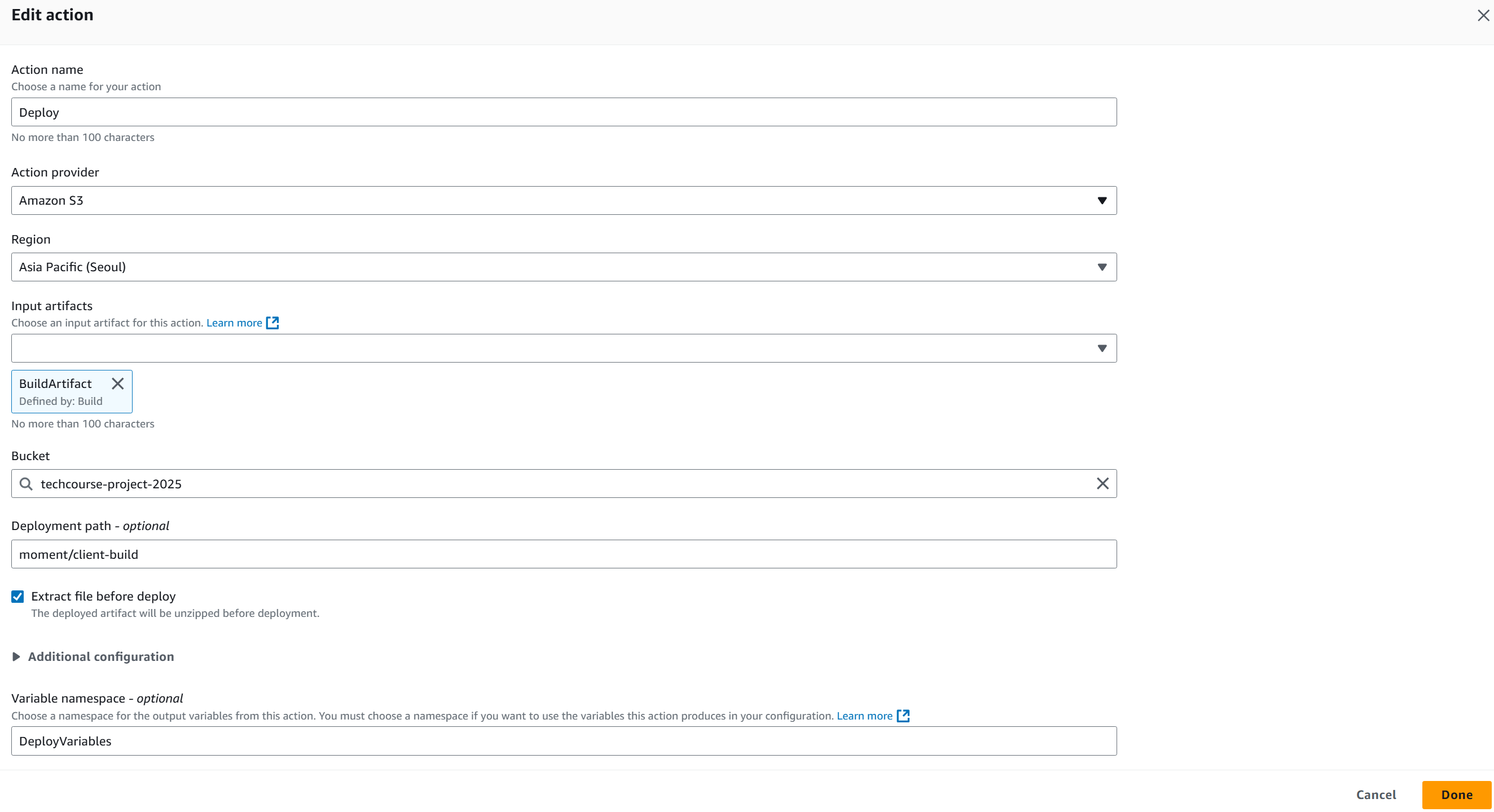1494x812 pixels.
Task: Edit the Action name field containing Deploy
Action: coord(564,112)
